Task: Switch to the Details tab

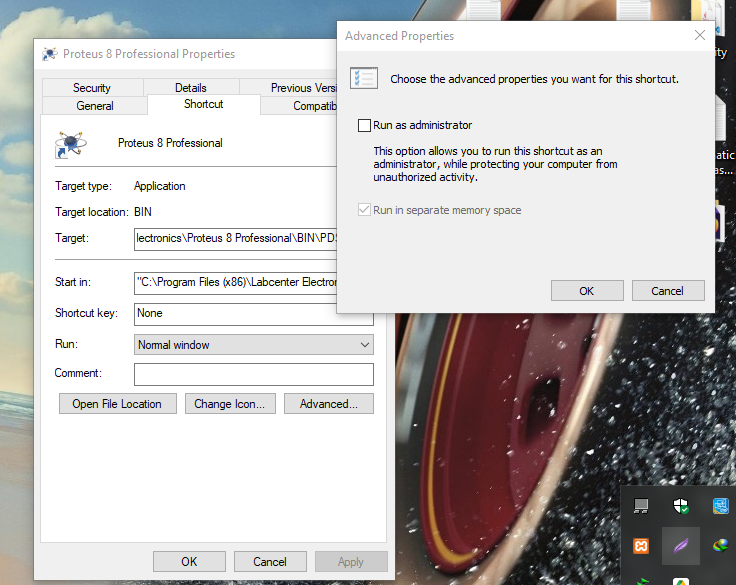Action: [x=191, y=88]
